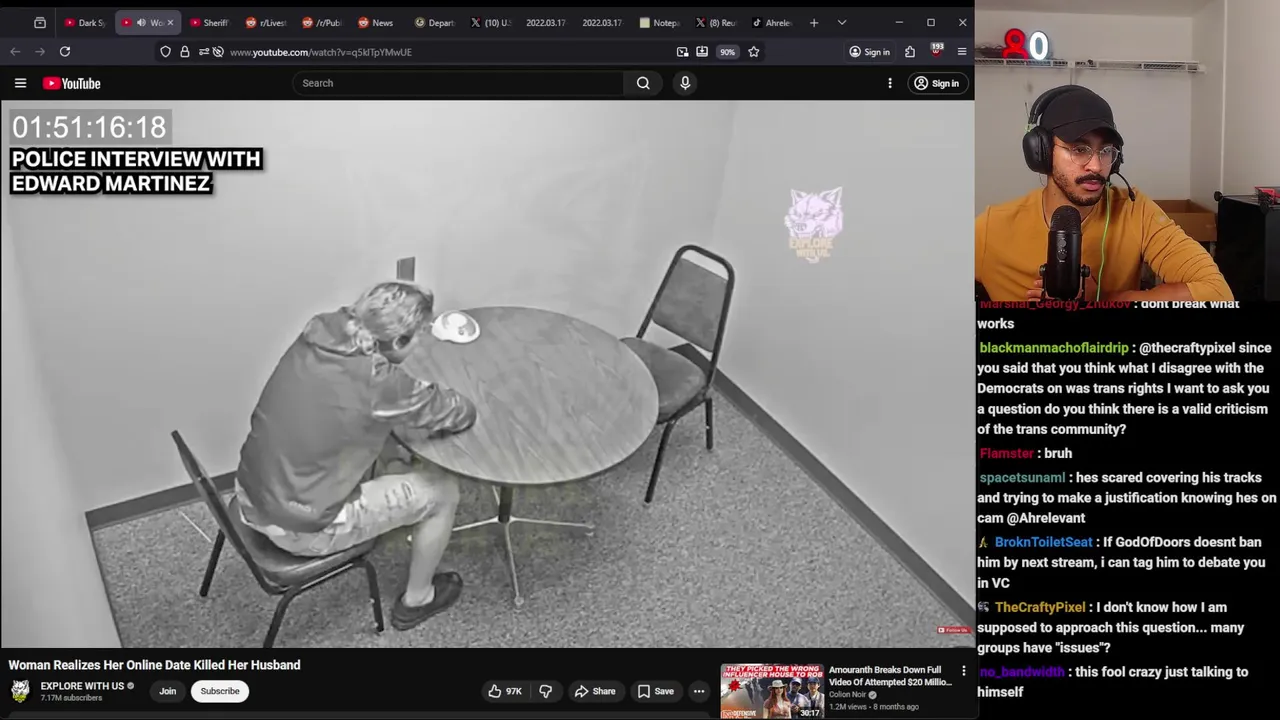Screen dimensions: 1280x720
Task: Save the video to playlist
Action: click(x=656, y=691)
